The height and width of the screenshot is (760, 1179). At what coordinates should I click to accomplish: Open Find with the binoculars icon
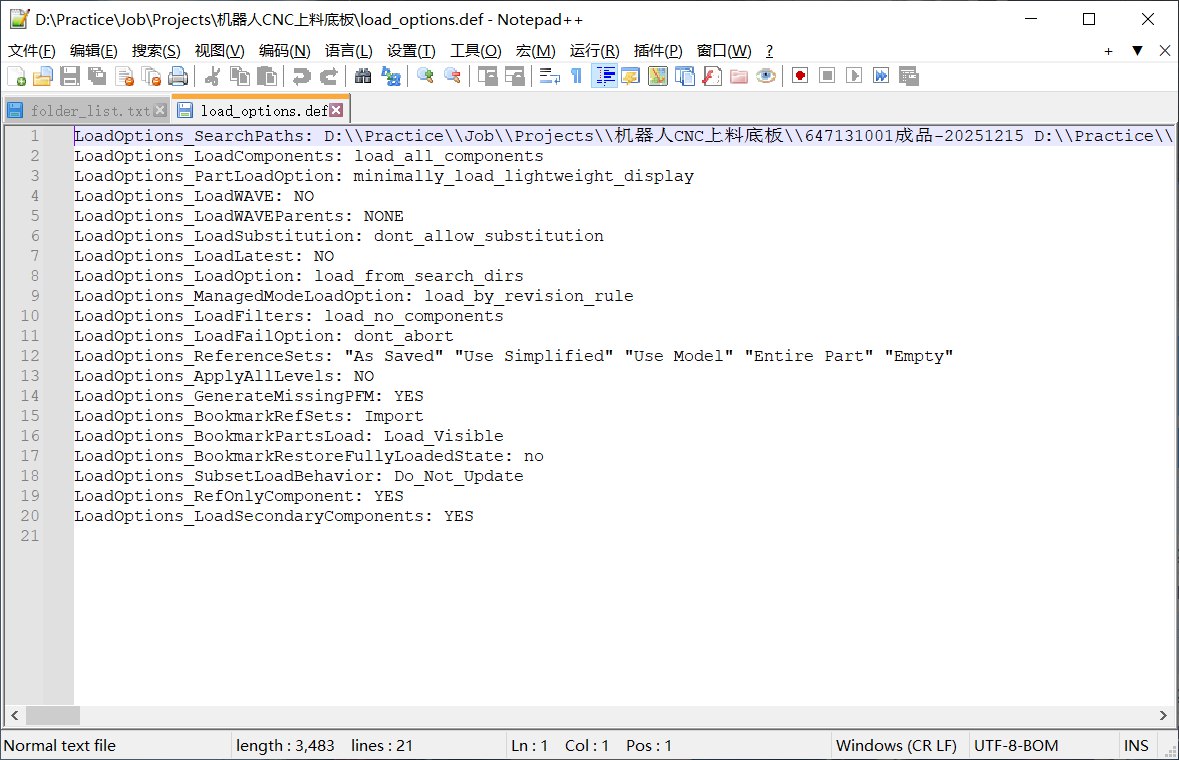tap(364, 76)
